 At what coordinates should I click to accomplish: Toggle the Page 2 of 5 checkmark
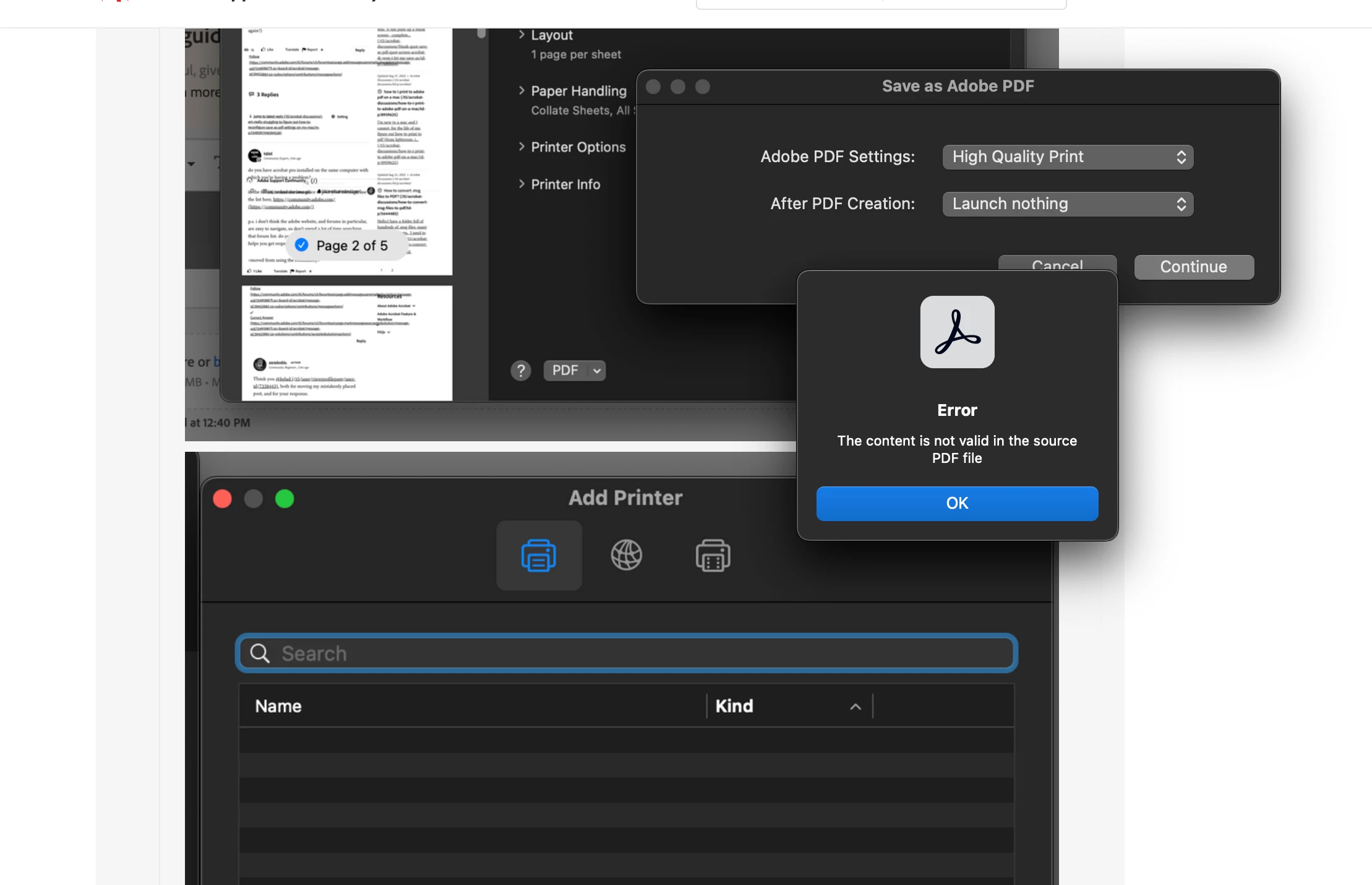coord(302,245)
